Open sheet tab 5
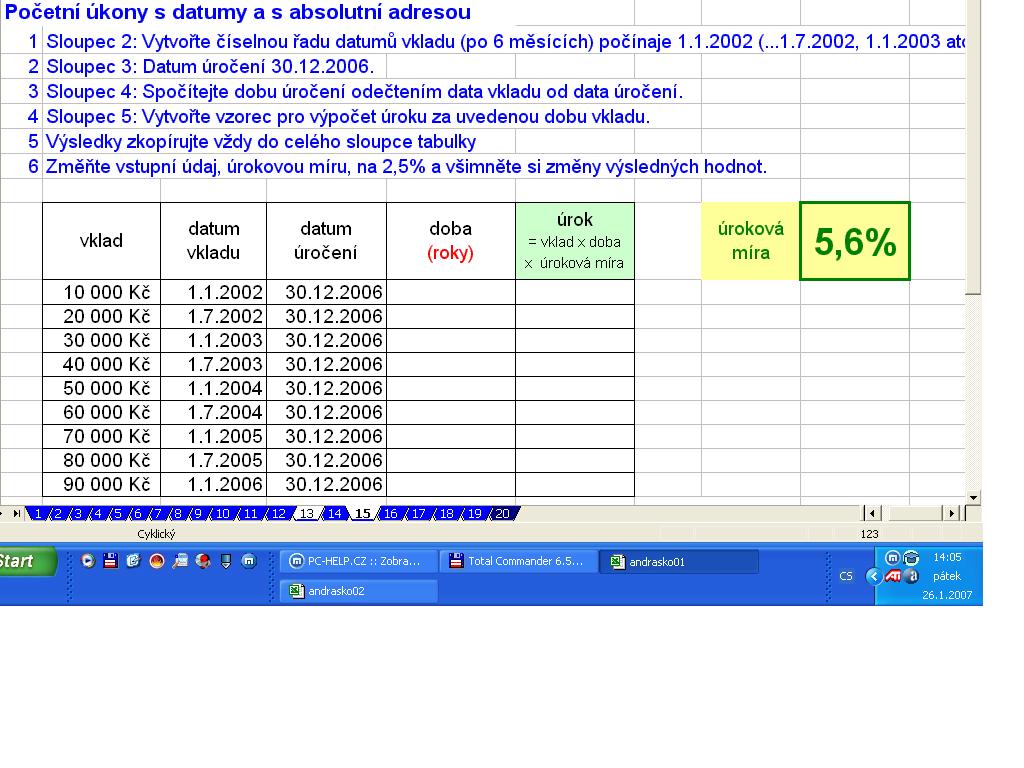Screen dimensions: 1024x768 pos(118,513)
